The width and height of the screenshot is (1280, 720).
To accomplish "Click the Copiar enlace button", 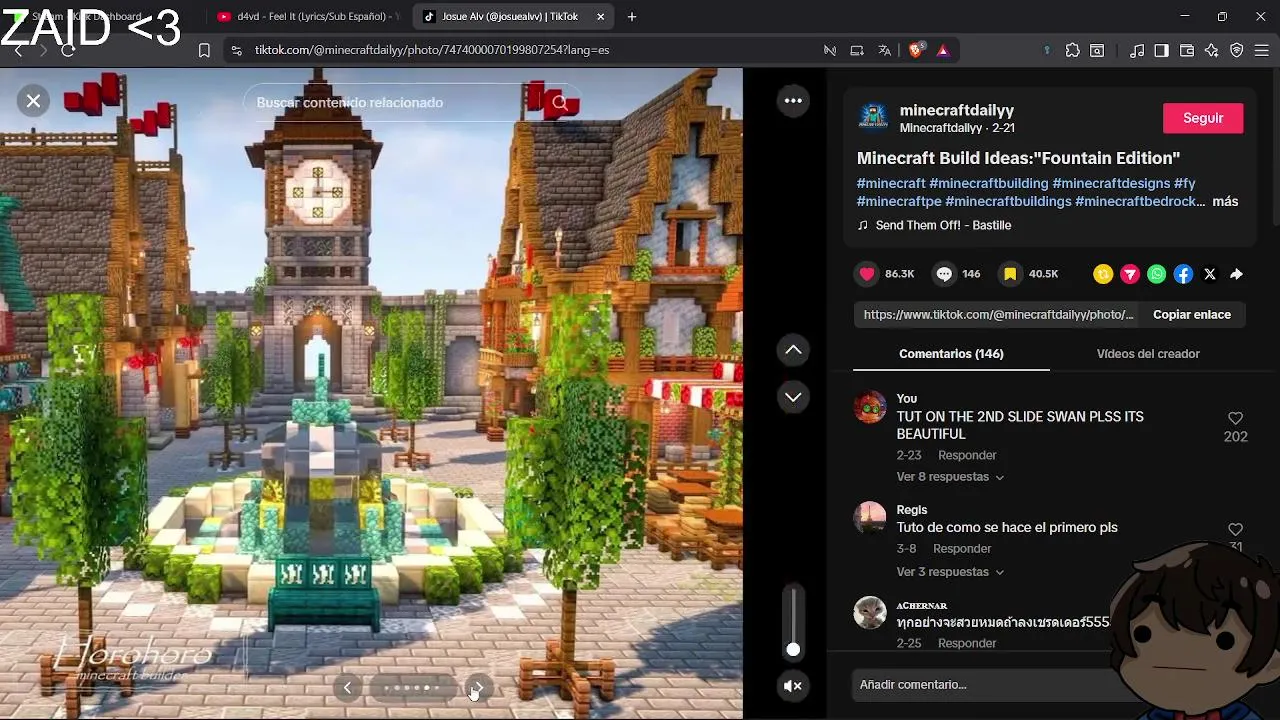I will click(1192, 315).
